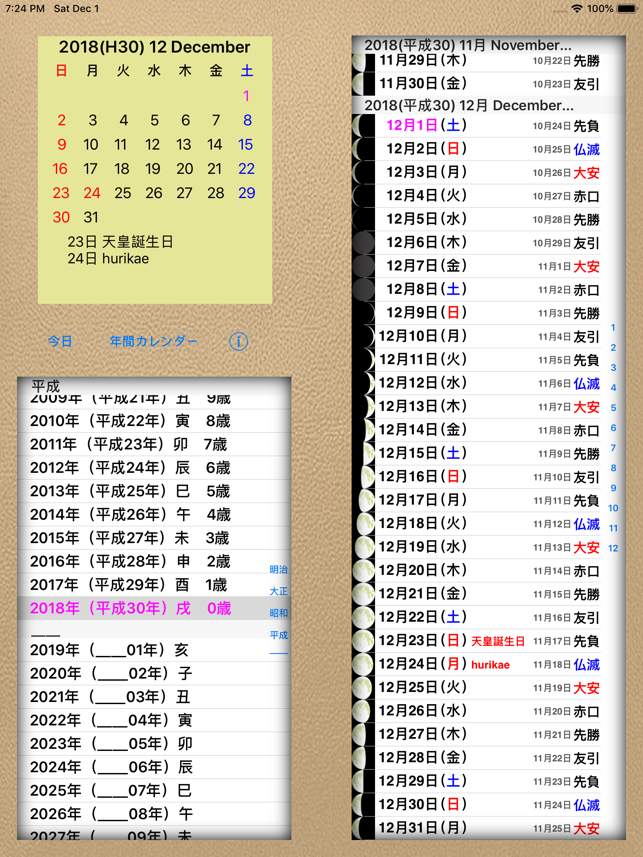Tap the moon icon beside 12月15日
The height and width of the screenshot is (857, 643).
click(363, 453)
